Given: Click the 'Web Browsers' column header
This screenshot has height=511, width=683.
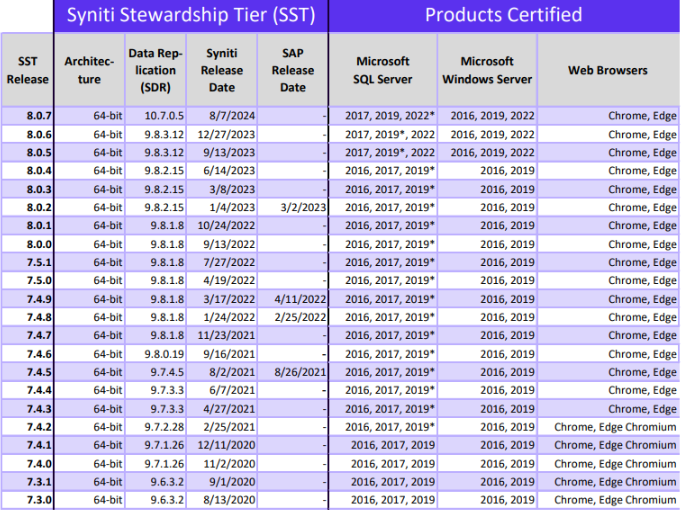Looking at the screenshot, I should coord(608,70).
